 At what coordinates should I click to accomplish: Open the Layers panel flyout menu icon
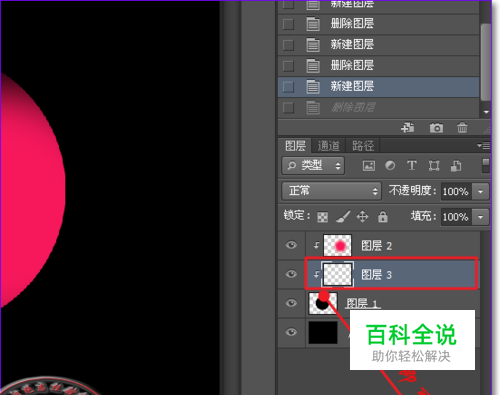coord(484,146)
